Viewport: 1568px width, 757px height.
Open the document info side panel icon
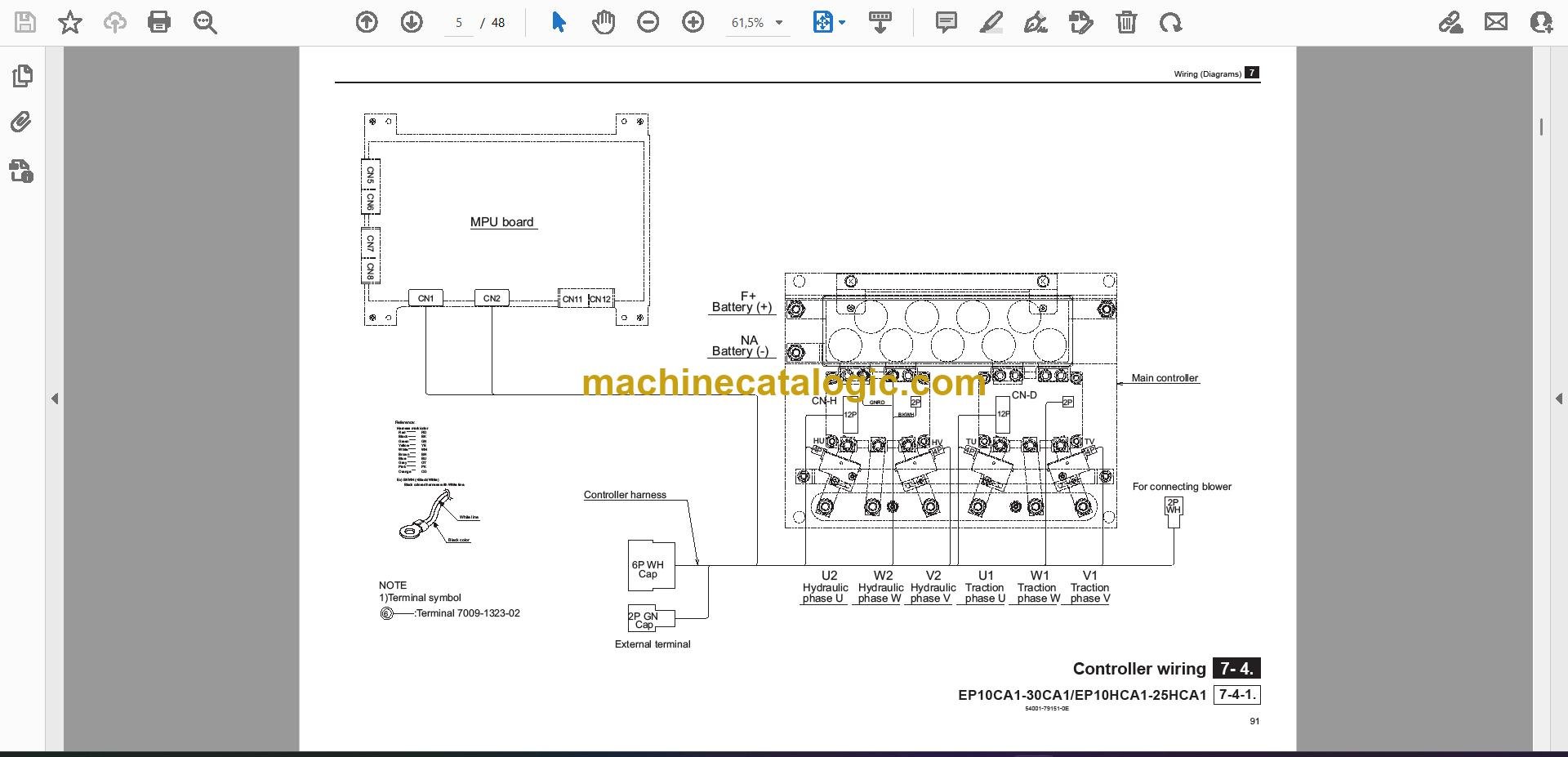pyautogui.click(x=22, y=171)
